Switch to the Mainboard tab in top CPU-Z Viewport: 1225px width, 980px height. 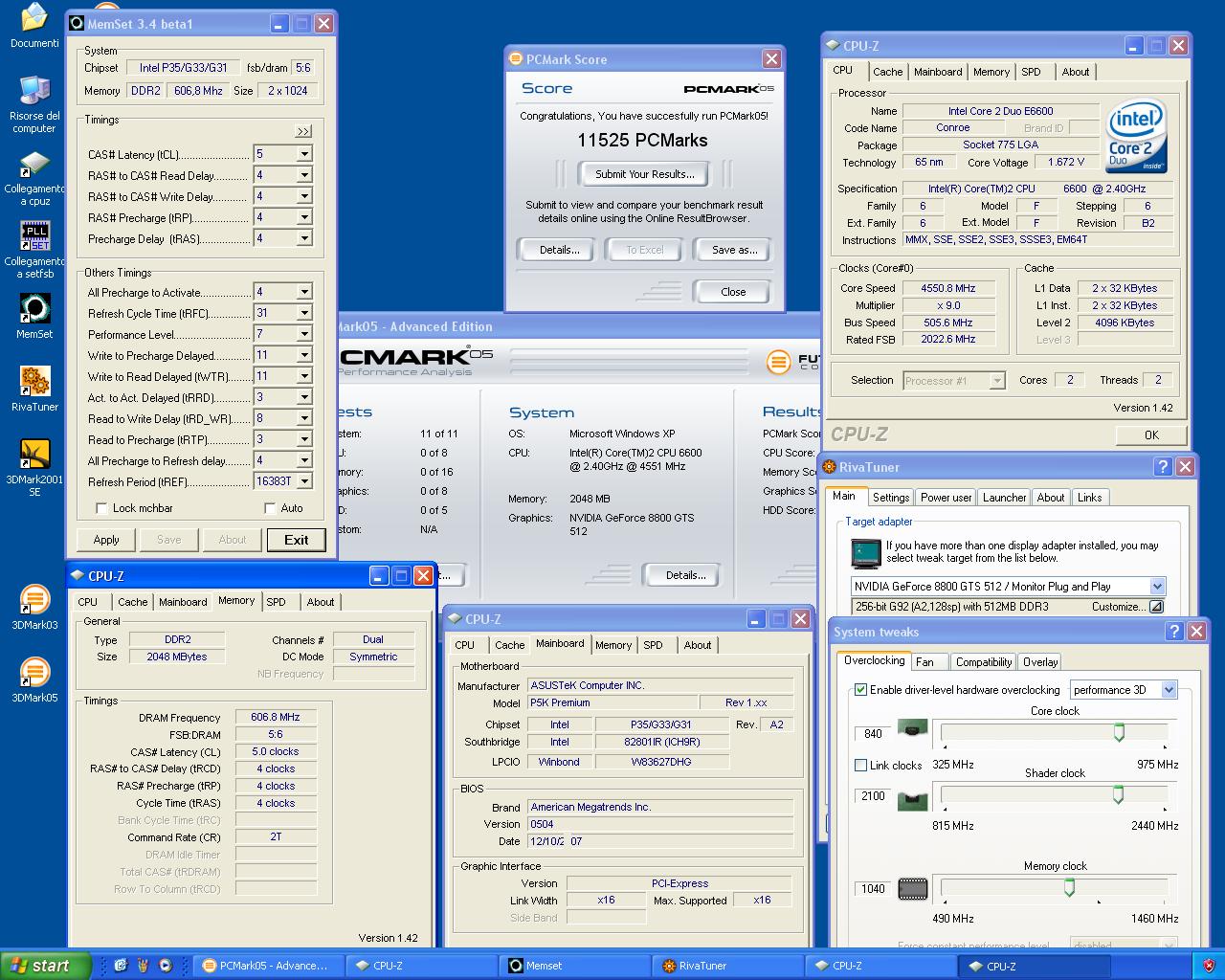(x=938, y=72)
